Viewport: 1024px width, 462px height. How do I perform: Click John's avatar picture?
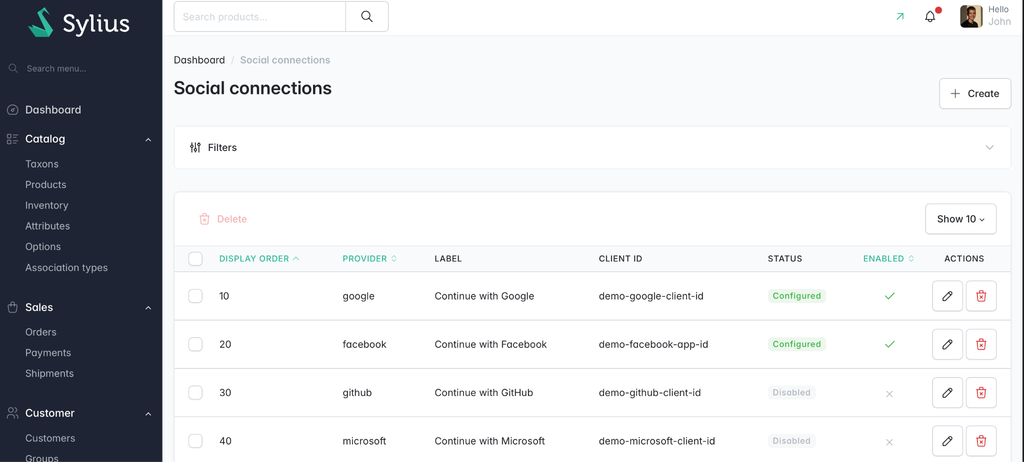pos(971,16)
